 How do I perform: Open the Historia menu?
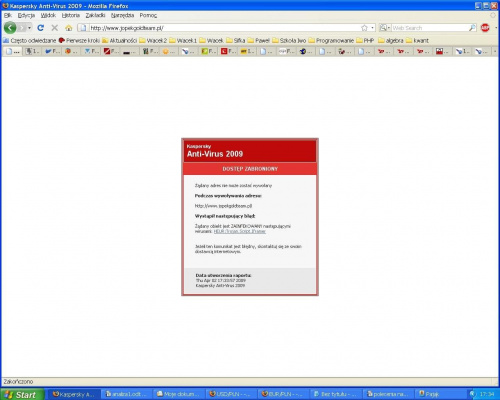71,15
